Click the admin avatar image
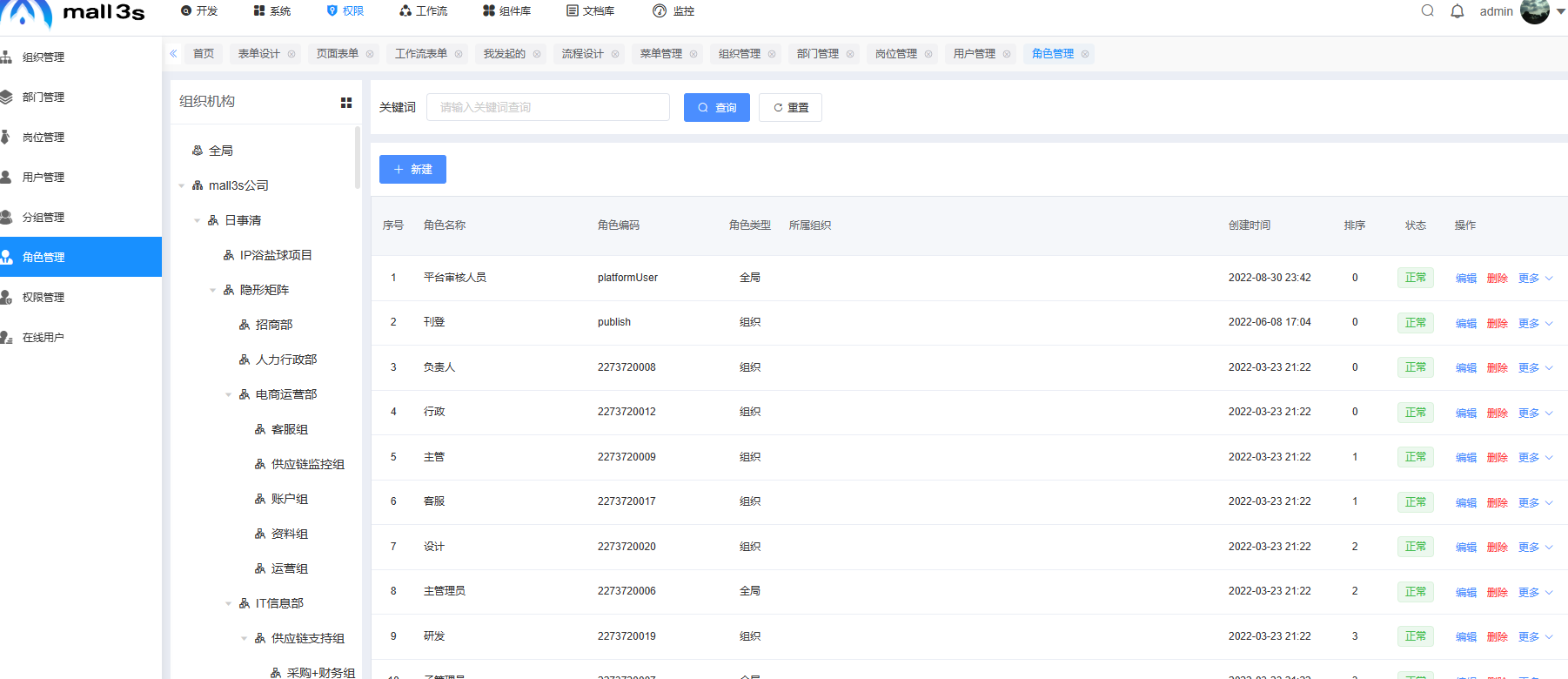Image resolution: width=1568 pixels, height=679 pixels. 1535,10
